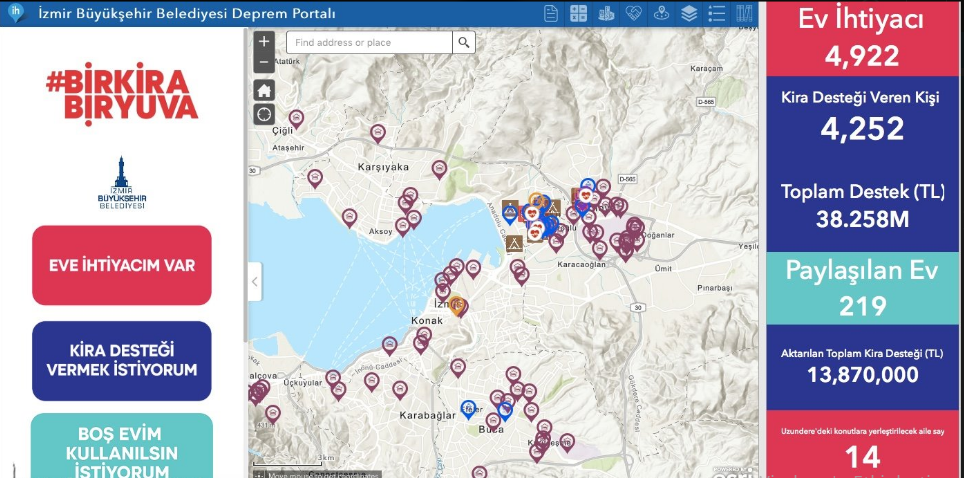Click the map location pin widget

(661, 14)
